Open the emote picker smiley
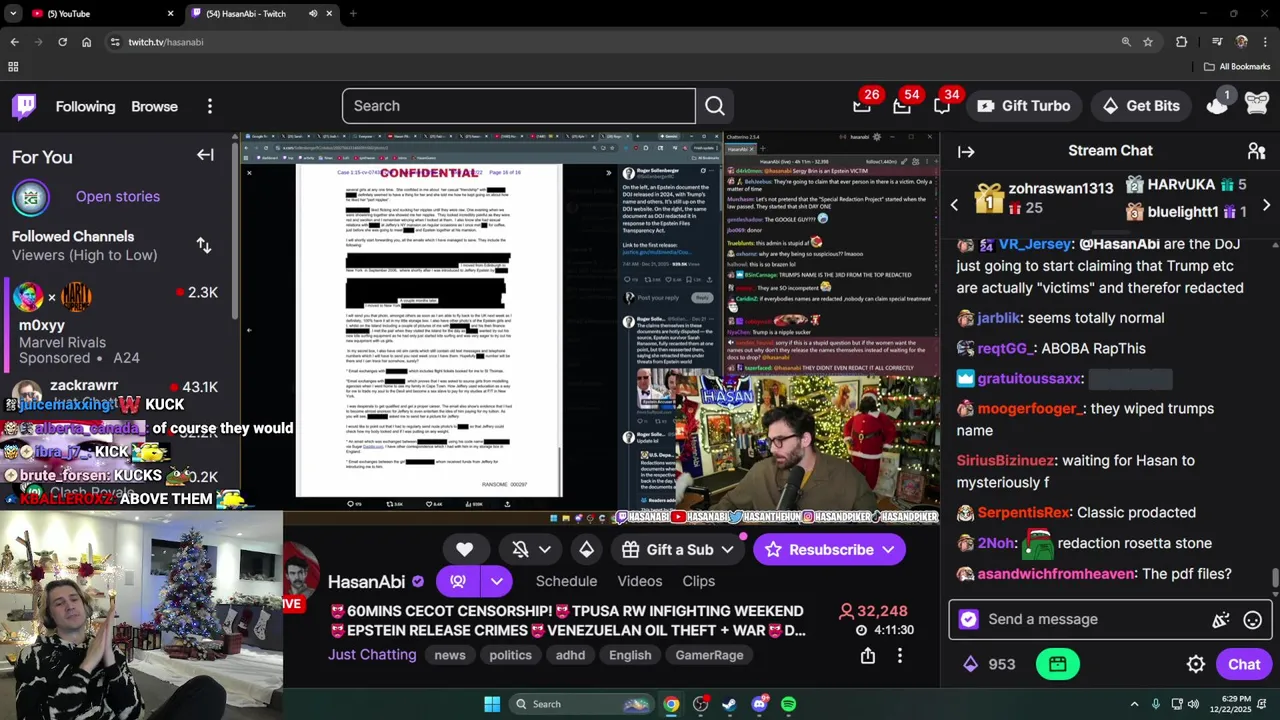The width and height of the screenshot is (1280, 720). click(1252, 620)
